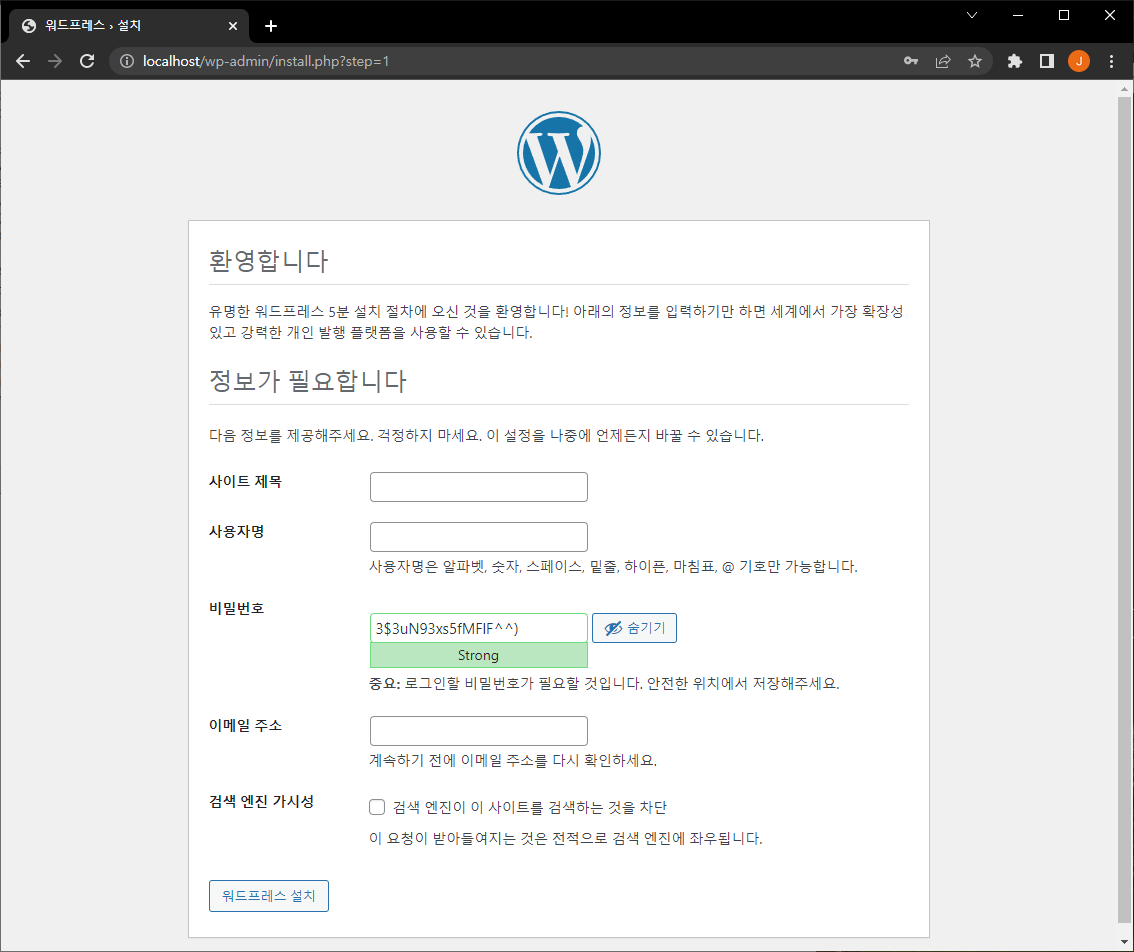
Task: Expand tab search chevron
Action: 972,15
